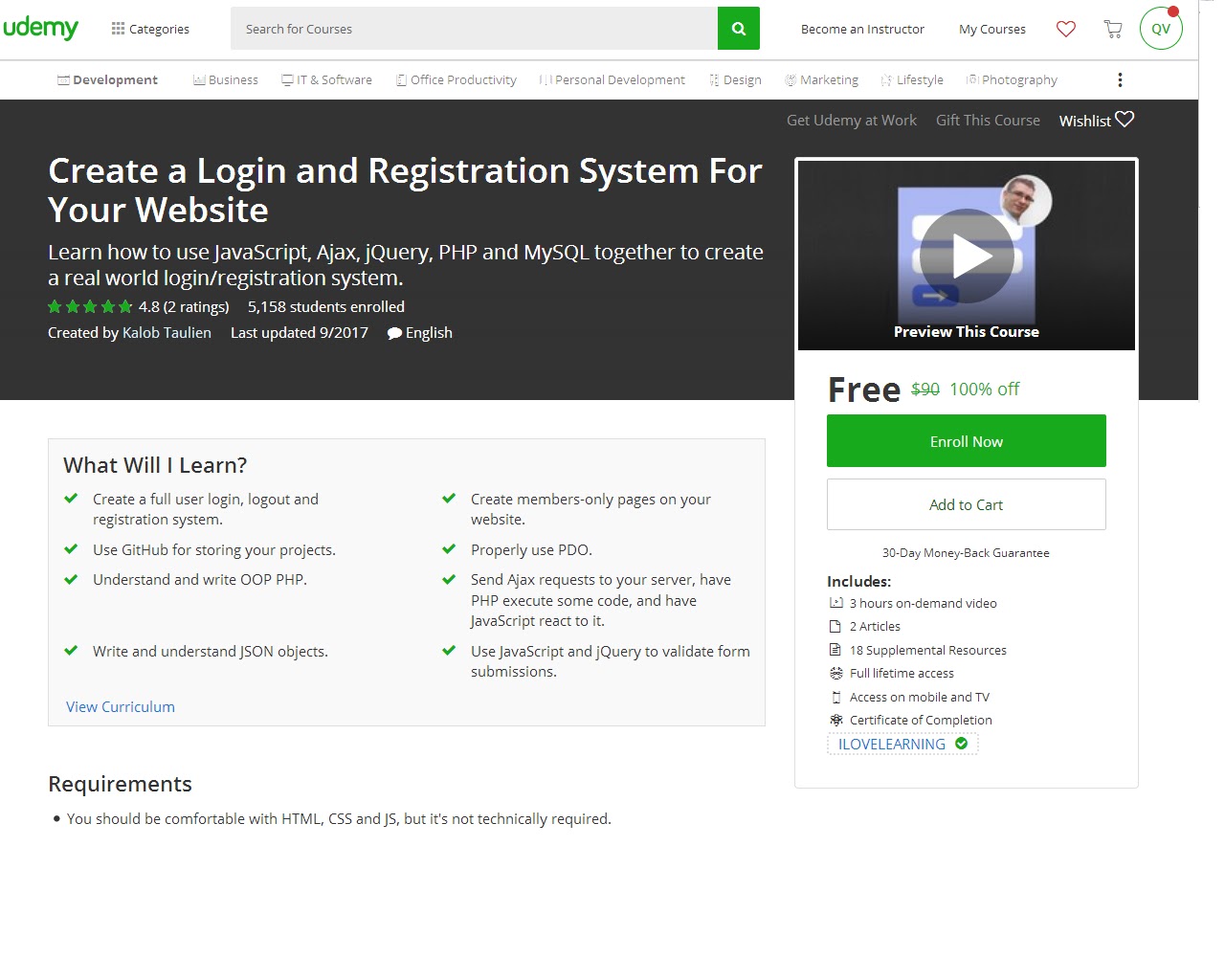
Task: Select the Development category
Action: pyautogui.click(x=107, y=80)
